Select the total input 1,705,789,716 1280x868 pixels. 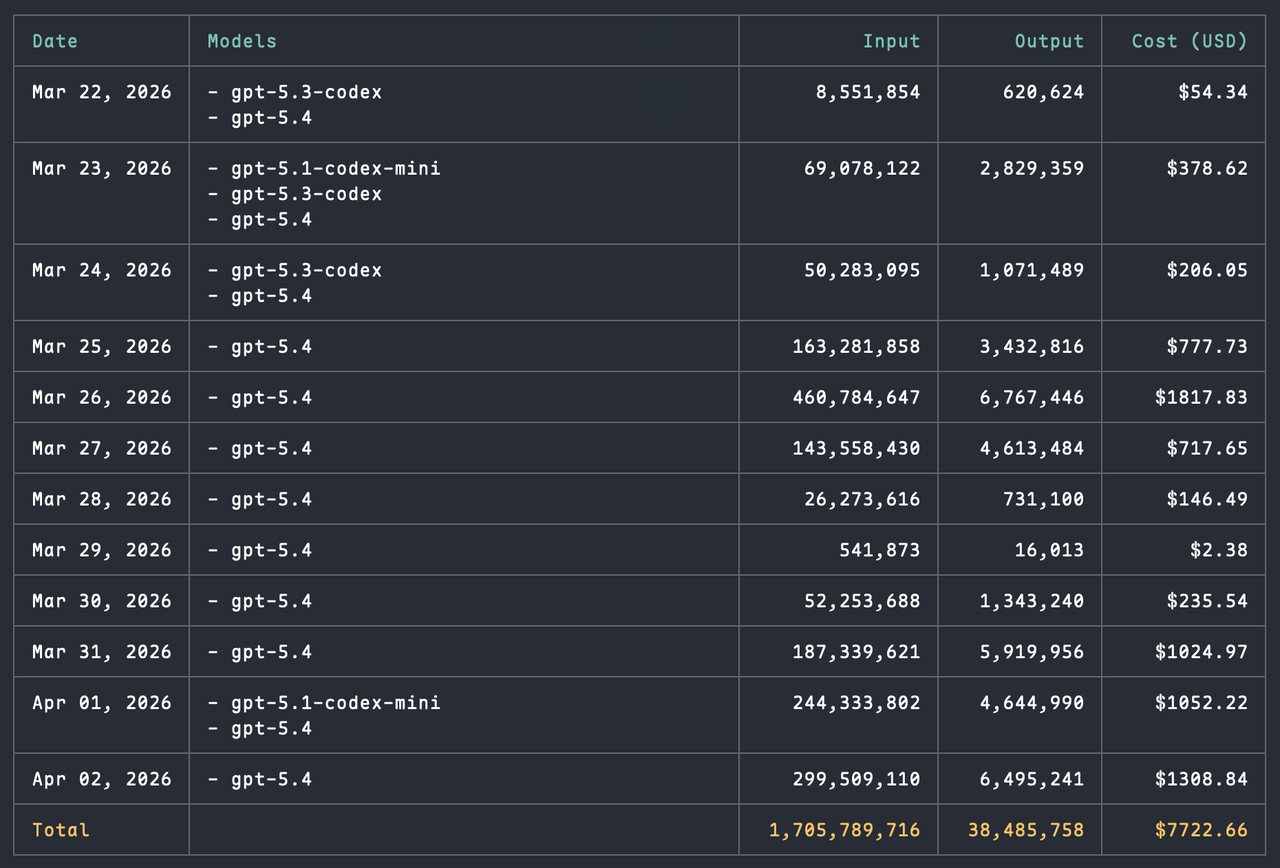click(x=844, y=830)
